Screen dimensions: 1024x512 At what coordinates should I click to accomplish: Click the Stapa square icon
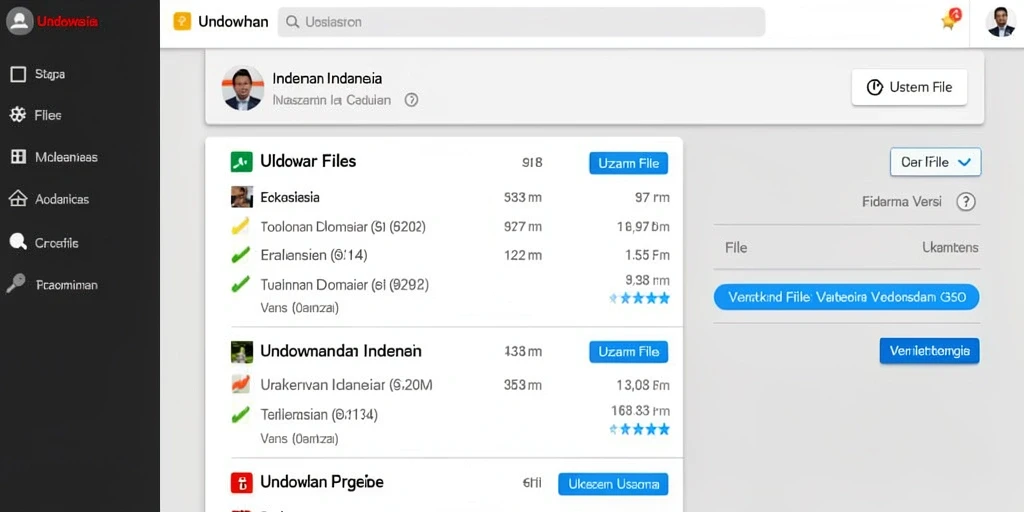pyautogui.click(x=18, y=74)
